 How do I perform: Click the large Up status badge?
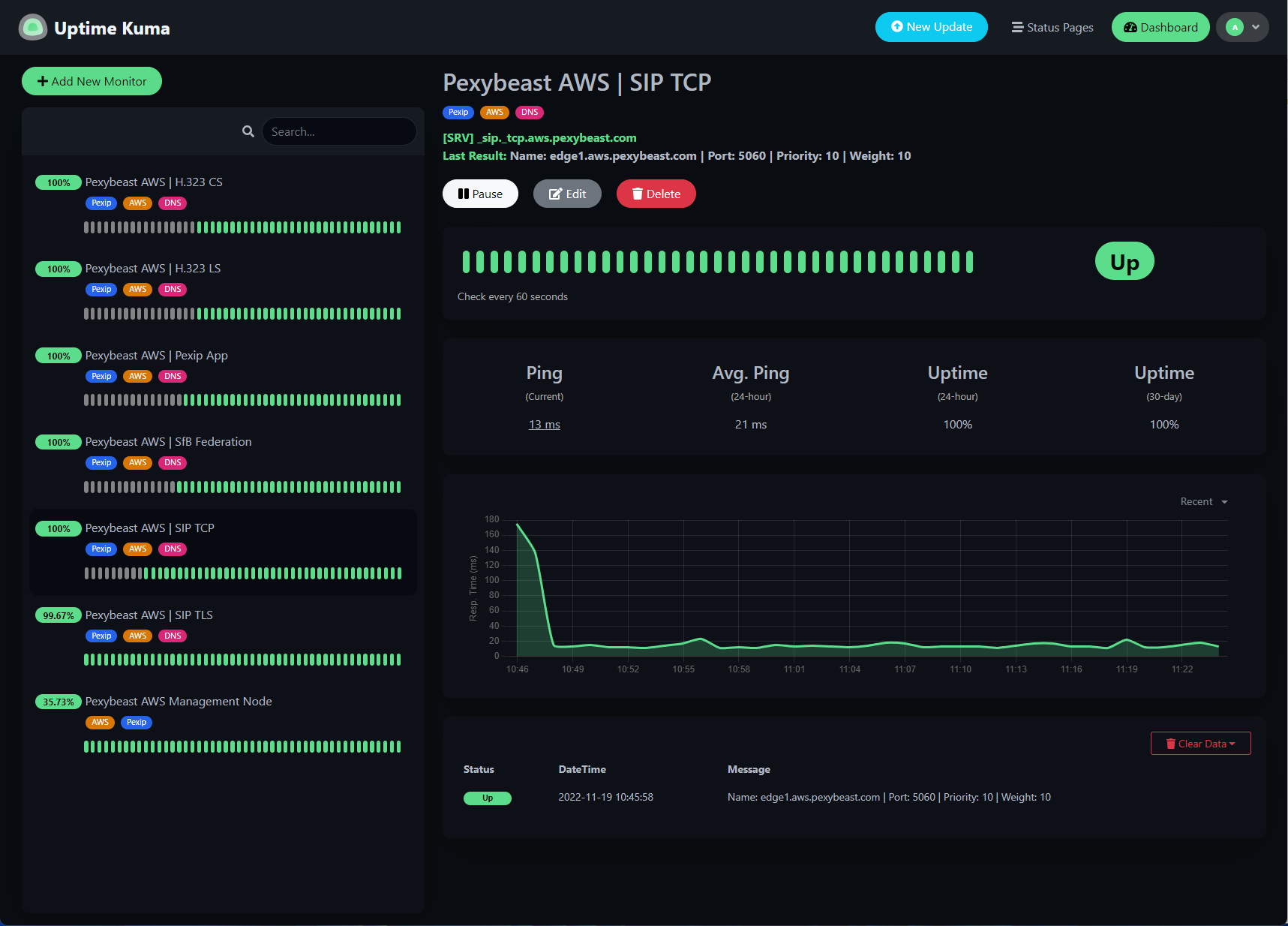pos(1124,261)
